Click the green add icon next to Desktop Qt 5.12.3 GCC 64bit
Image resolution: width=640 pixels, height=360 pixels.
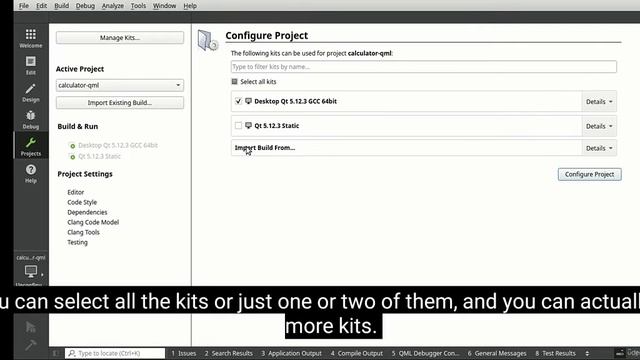72,146
